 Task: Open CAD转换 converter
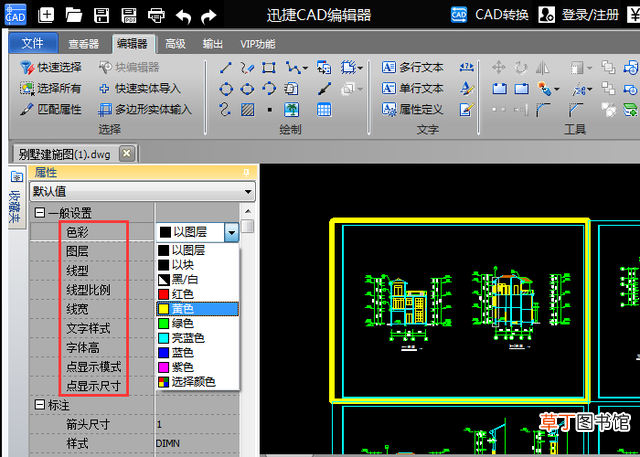(x=489, y=15)
